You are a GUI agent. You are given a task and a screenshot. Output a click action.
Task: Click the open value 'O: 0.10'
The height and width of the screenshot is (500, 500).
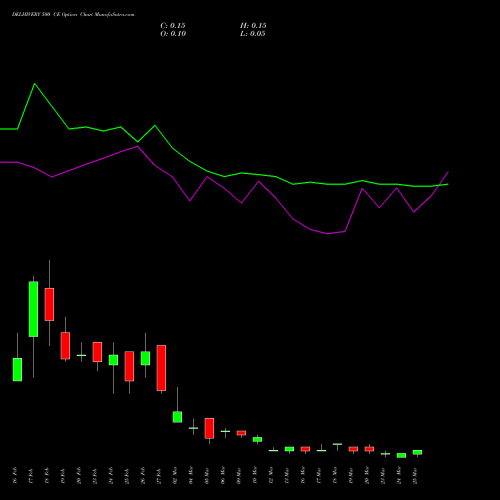click(x=173, y=34)
